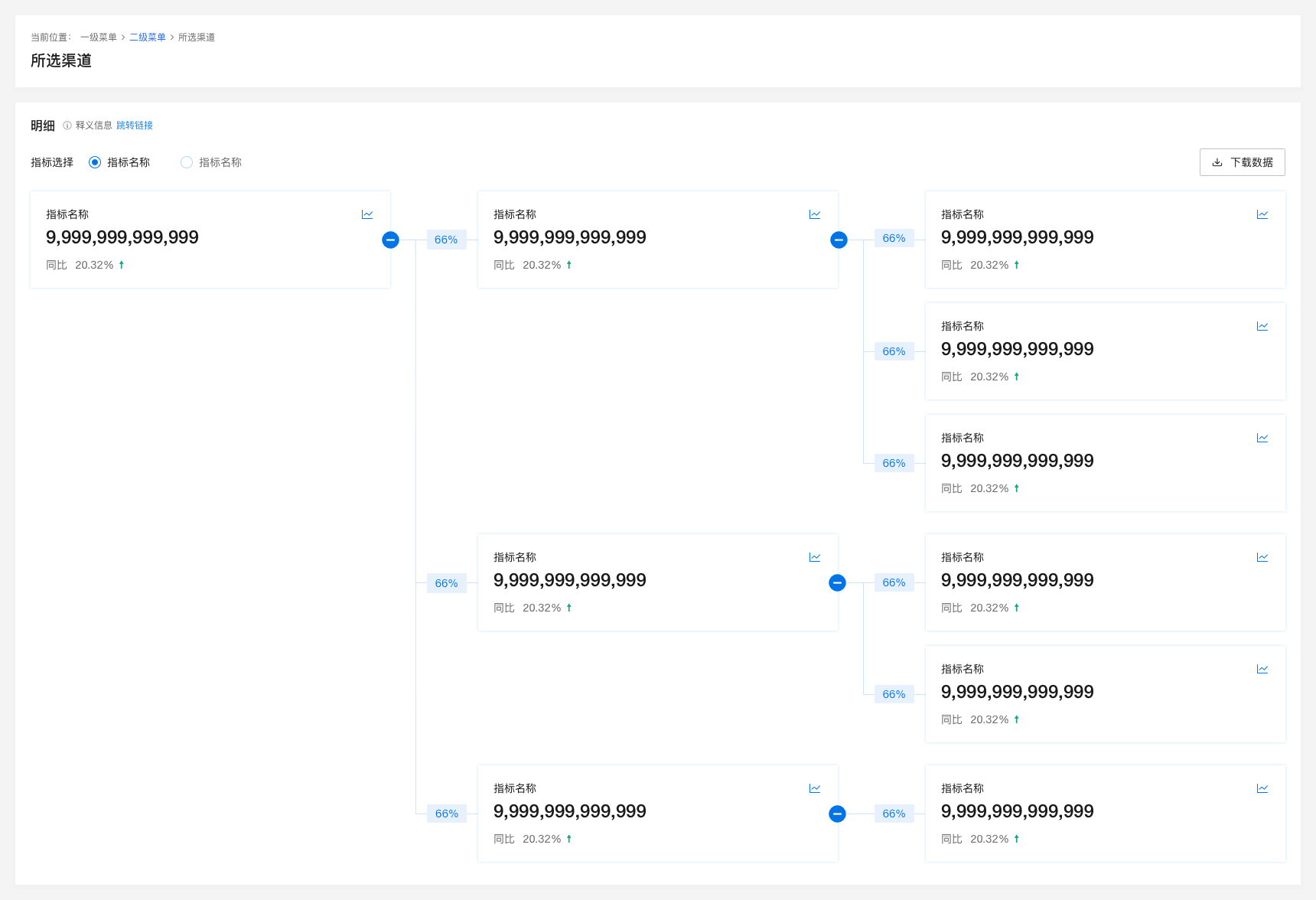Open the 跳转链接 link

(x=135, y=126)
